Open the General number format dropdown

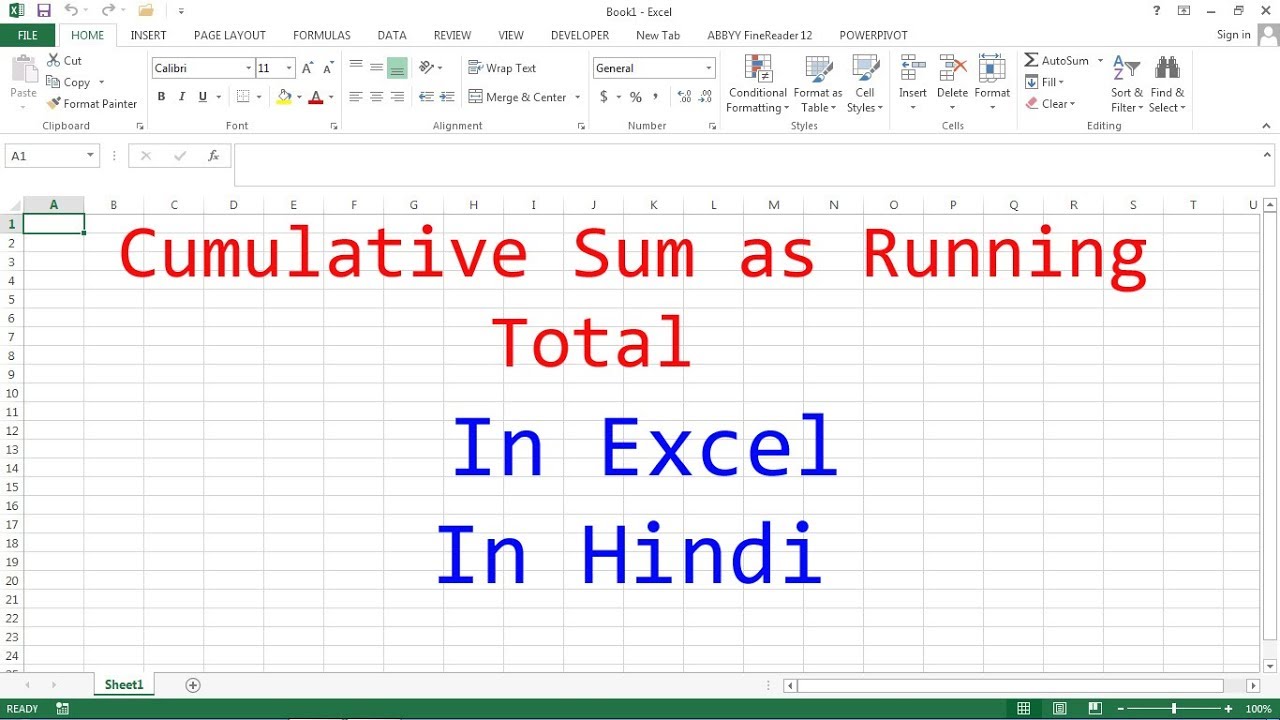pos(709,68)
